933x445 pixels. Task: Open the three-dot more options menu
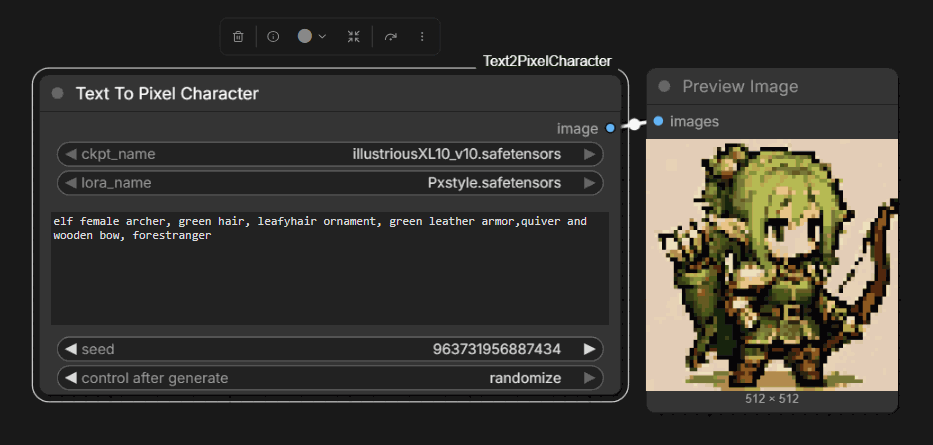tap(422, 37)
